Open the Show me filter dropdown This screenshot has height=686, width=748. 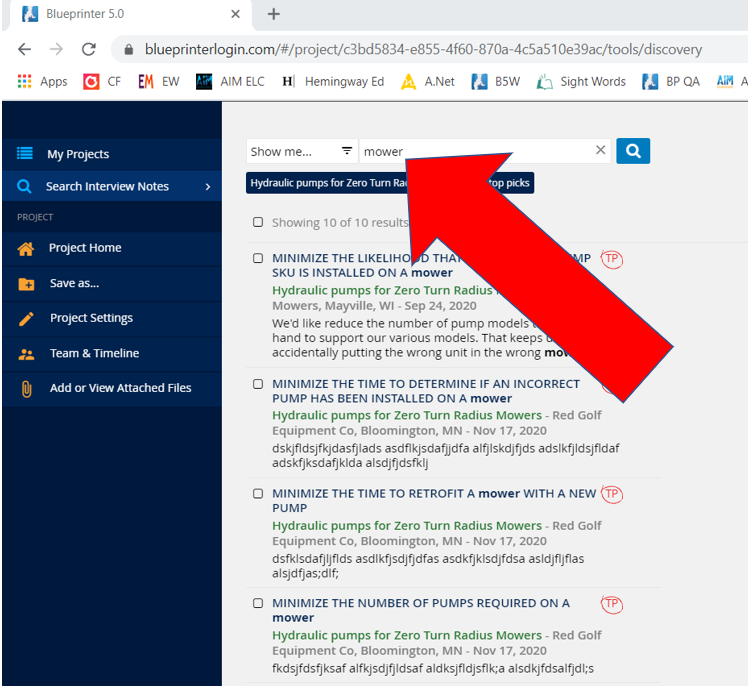click(x=301, y=151)
